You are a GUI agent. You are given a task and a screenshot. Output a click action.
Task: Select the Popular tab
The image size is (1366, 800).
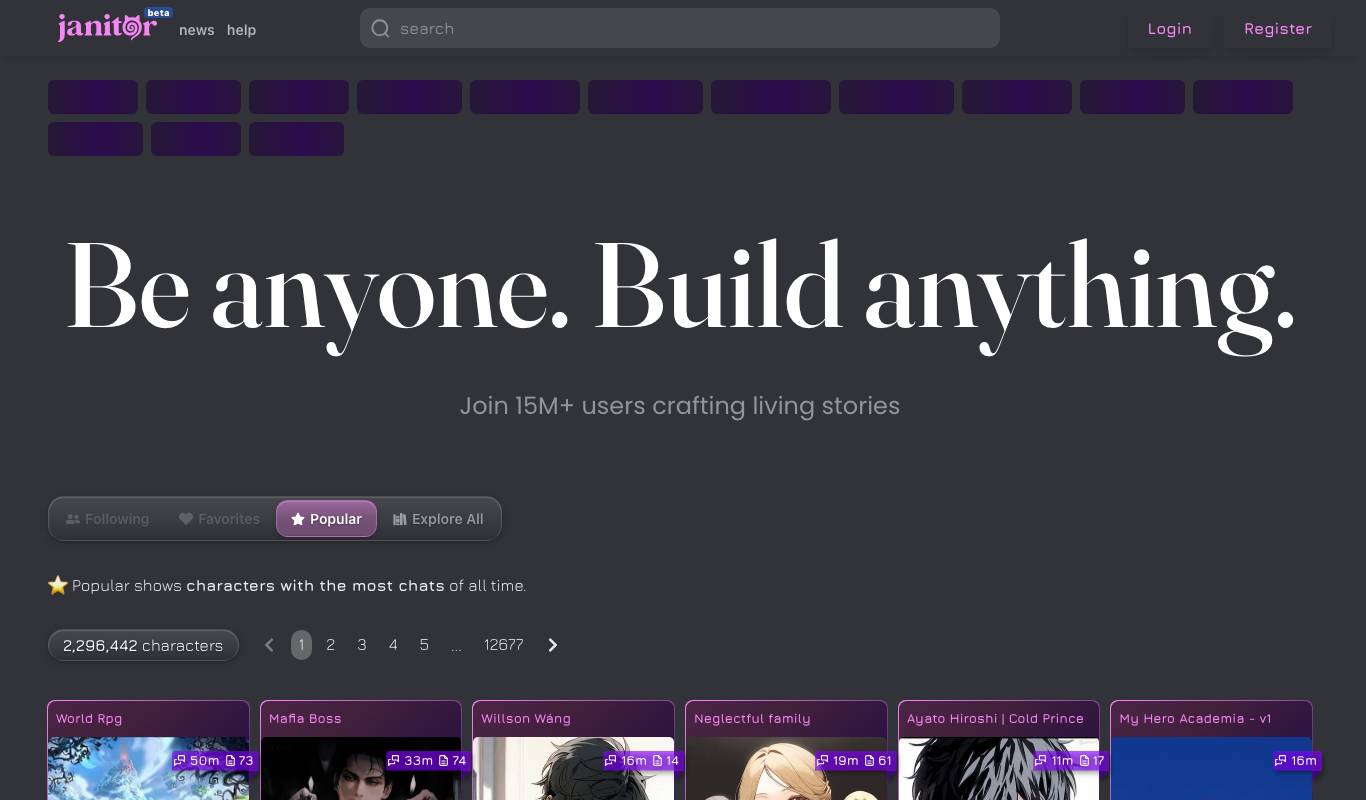pyautogui.click(x=326, y=519)
